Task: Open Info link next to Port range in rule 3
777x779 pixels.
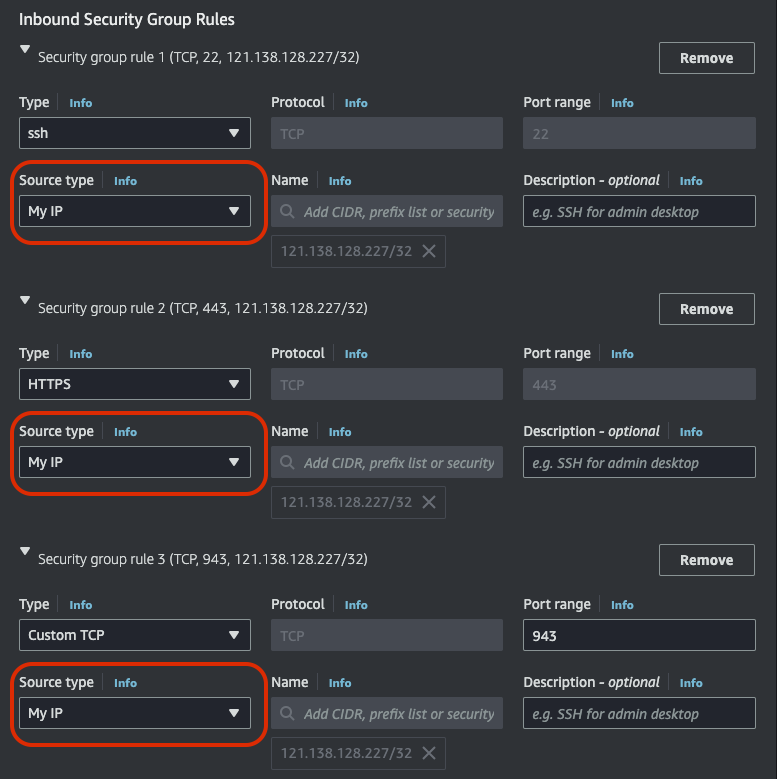Action: coord(622,605)
